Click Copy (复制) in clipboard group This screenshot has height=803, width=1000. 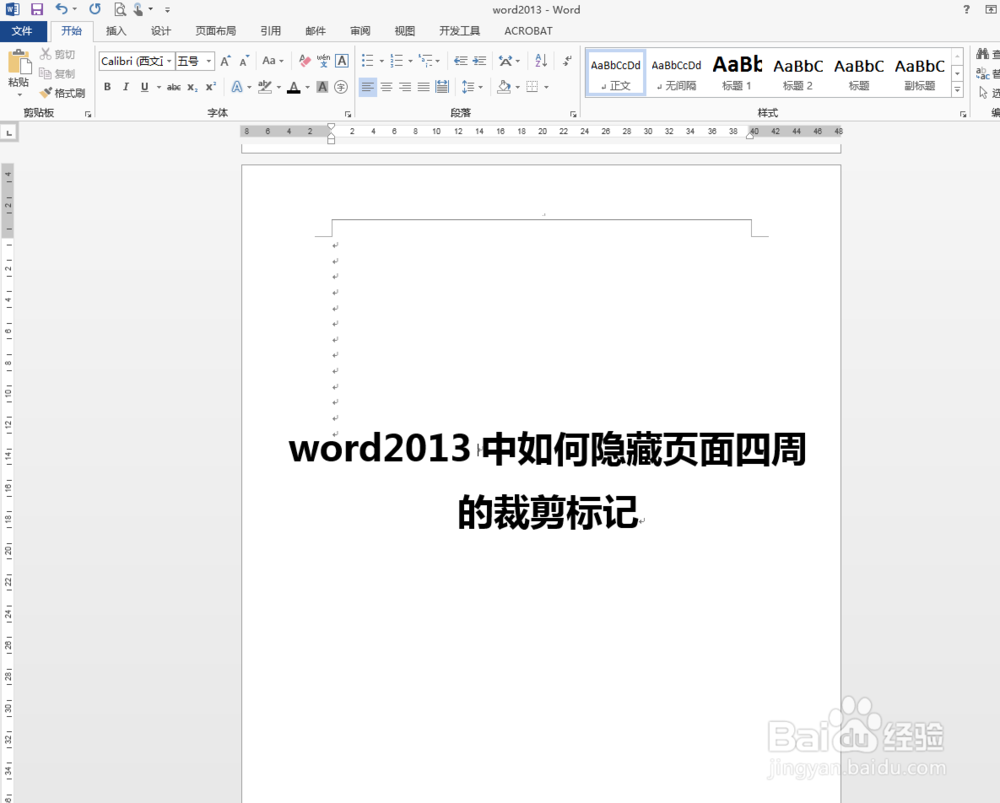pos(57,74)
